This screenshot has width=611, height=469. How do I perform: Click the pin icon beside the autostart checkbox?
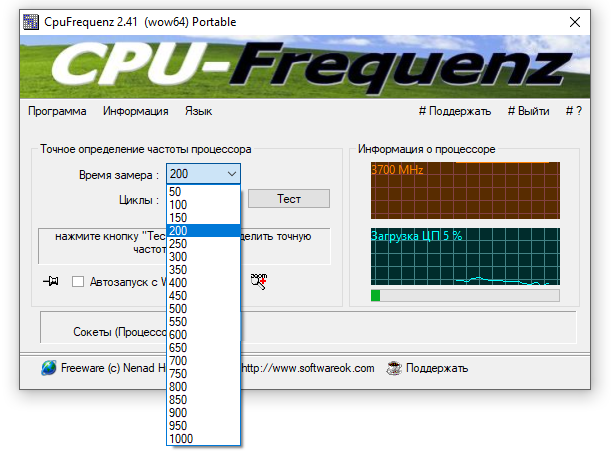coord(51,281)
